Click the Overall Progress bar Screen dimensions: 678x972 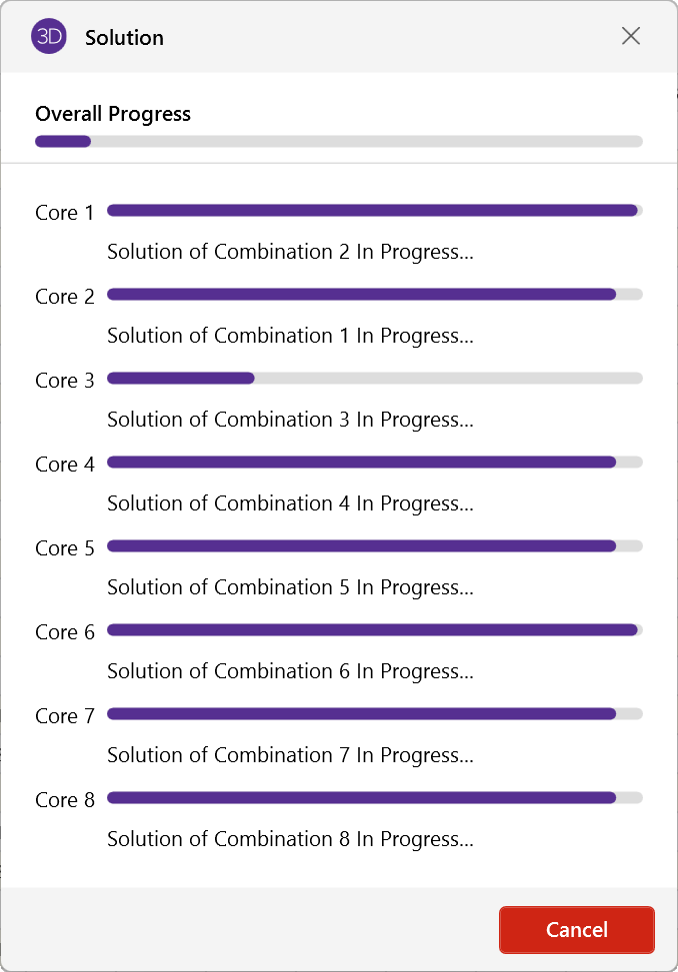[338, 141]
